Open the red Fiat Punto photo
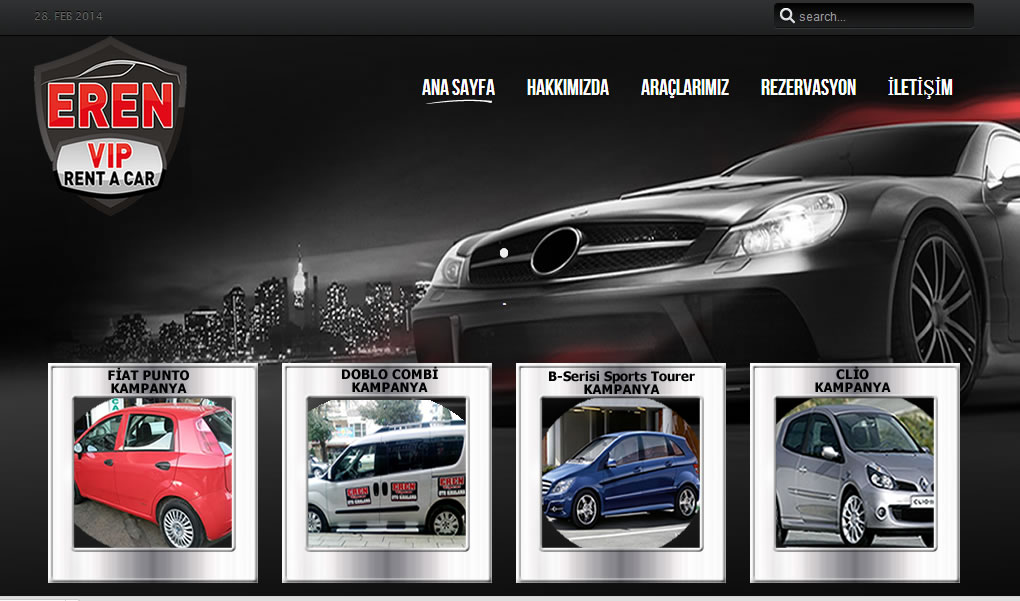This screenshot has width=1020, height=601. [x=153, y=473]
